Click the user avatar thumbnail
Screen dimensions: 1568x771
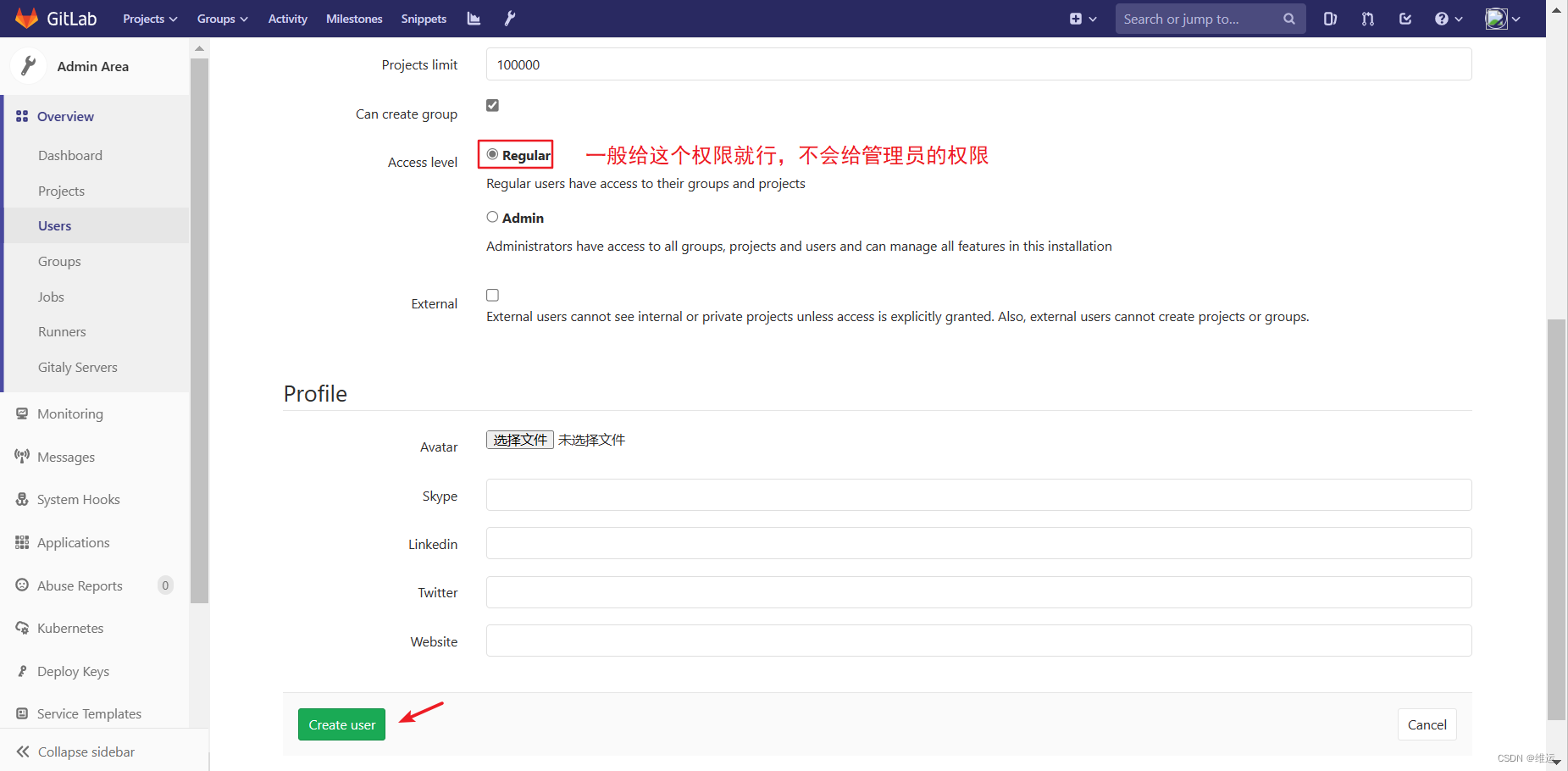tap(1496, 19)
